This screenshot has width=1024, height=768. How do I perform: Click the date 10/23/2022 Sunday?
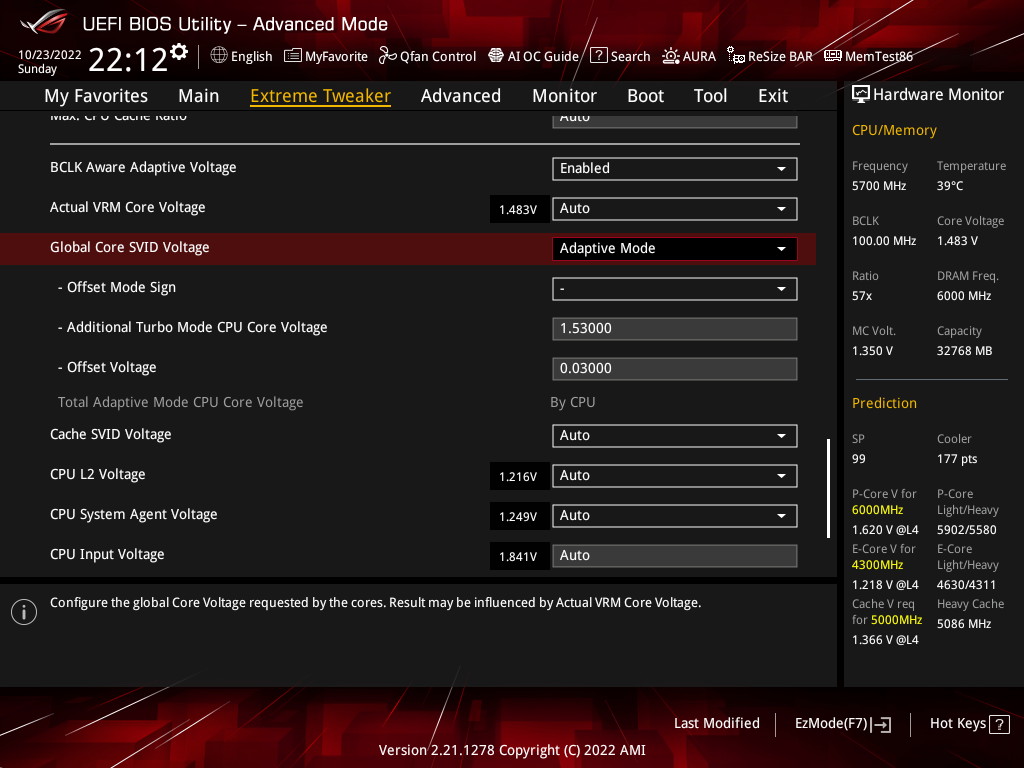[50, 61]
